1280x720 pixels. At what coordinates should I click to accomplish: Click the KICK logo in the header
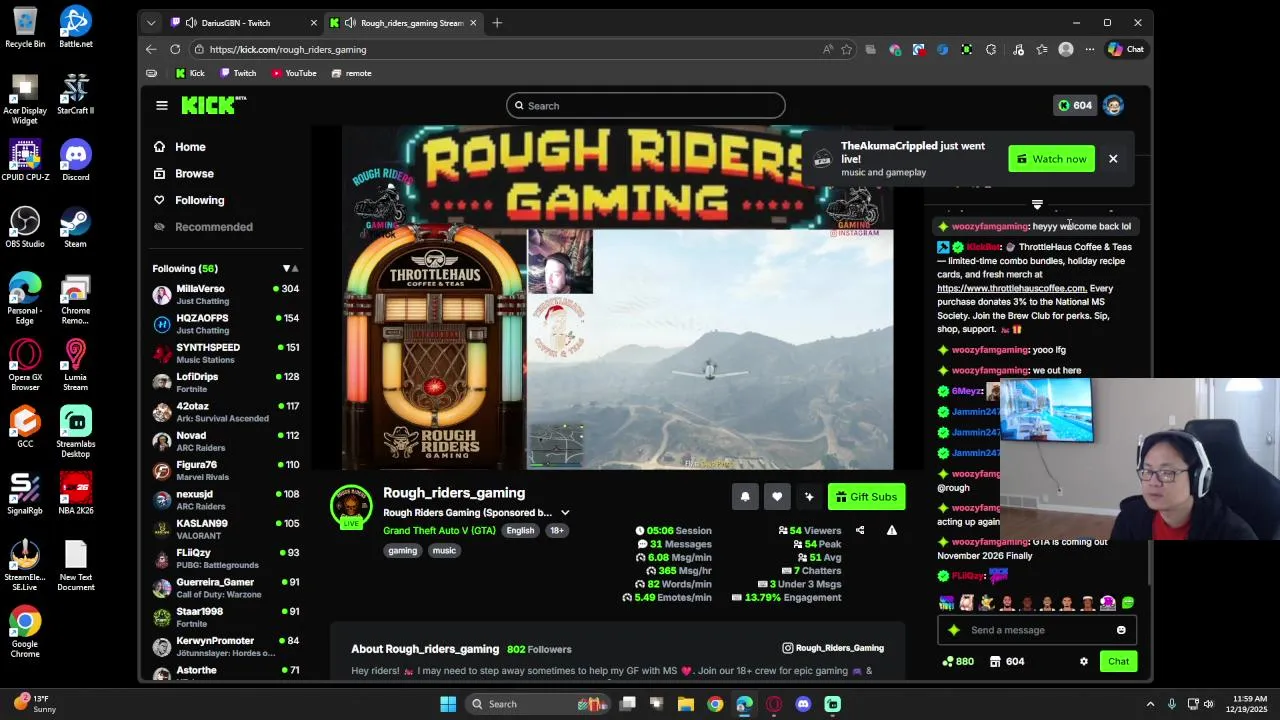point(213,105)
